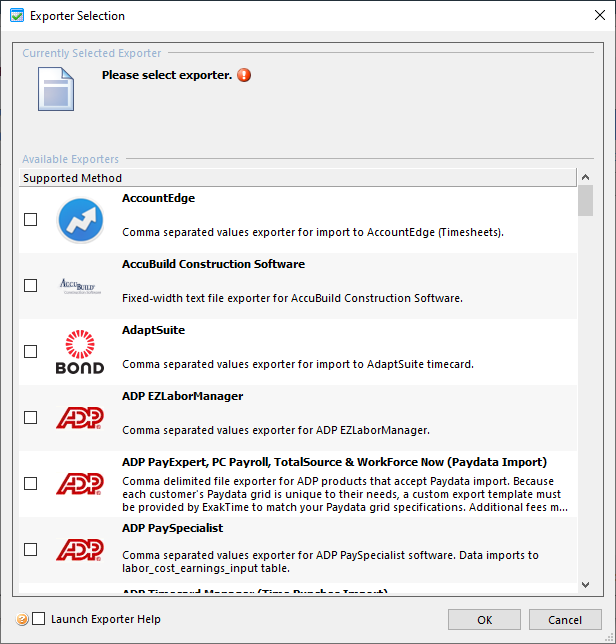The height and width of the screenshot is (644, 616).
Task: Check the ADP PayExpert Paydata Import checkbox
Action: (30, 484)
